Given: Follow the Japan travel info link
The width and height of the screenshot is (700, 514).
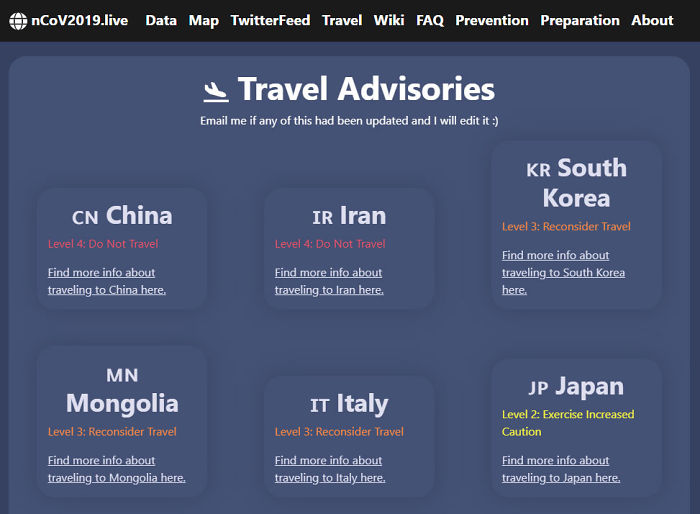Looking at the screenshot, I should click(560, 469).
